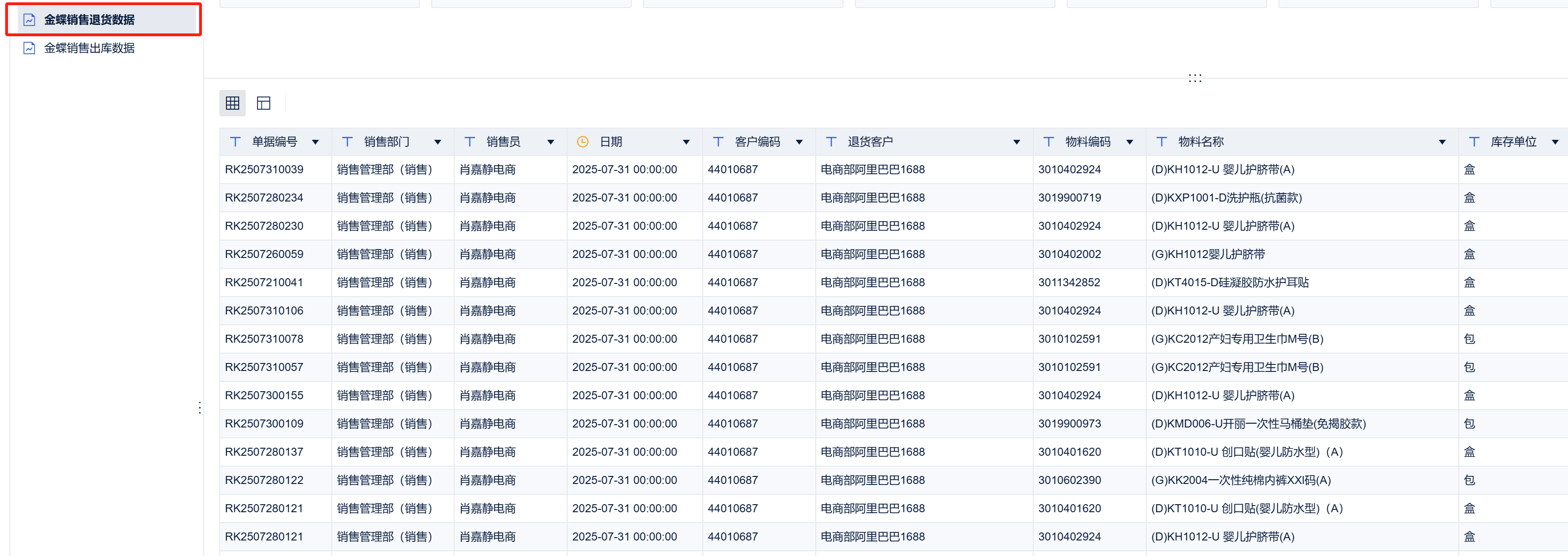Viewport: 1568px width, 556px height.
Task: Click the text-type icon of 物料编码 column
Action: [1049, 142]
